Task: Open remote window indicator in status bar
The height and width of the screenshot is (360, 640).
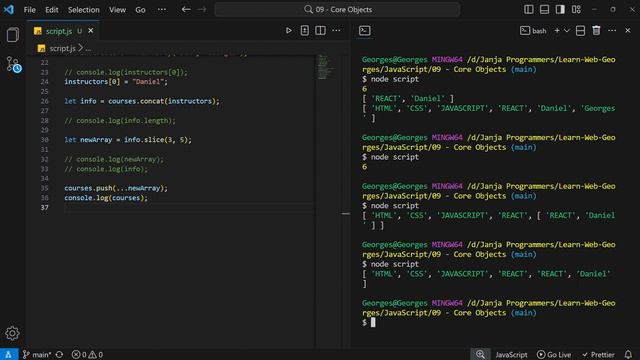Action: point(9,354)
